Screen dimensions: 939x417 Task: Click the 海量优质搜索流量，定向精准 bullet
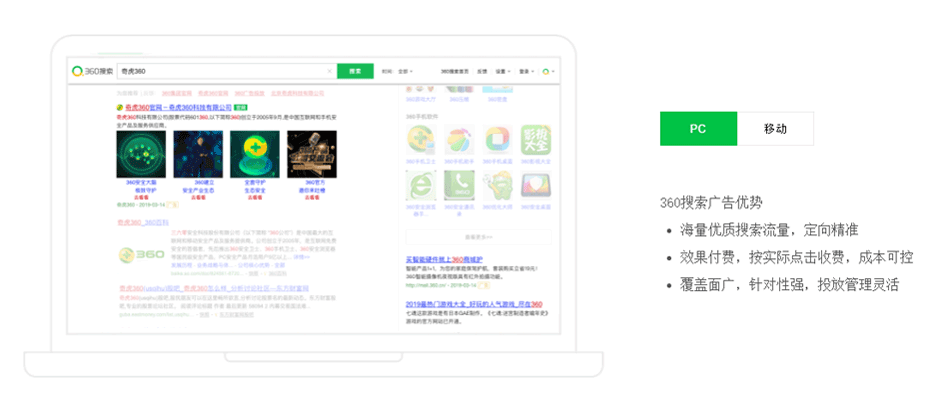(769, 230)
